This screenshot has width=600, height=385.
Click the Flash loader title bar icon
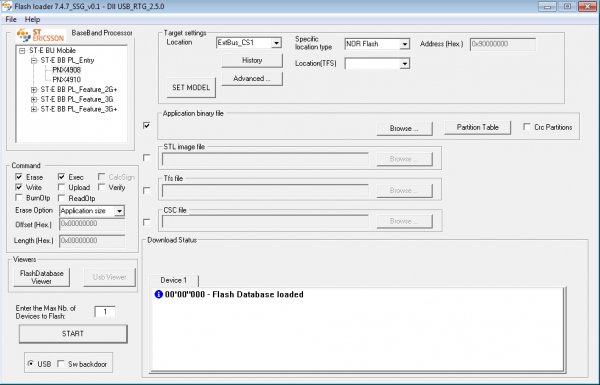tap(7, 7)
